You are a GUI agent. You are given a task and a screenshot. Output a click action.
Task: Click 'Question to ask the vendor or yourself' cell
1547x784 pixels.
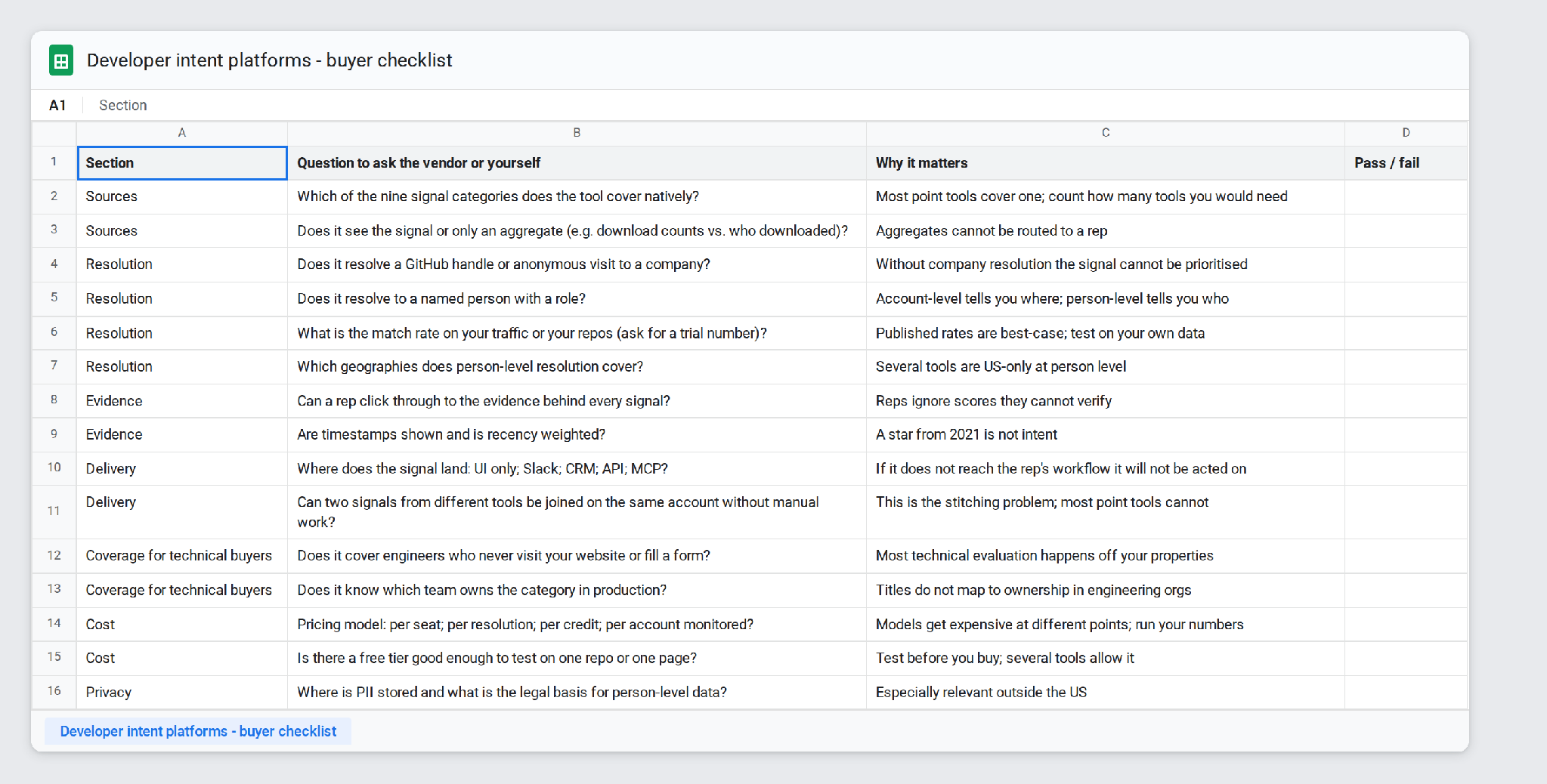tap(577, 163)
